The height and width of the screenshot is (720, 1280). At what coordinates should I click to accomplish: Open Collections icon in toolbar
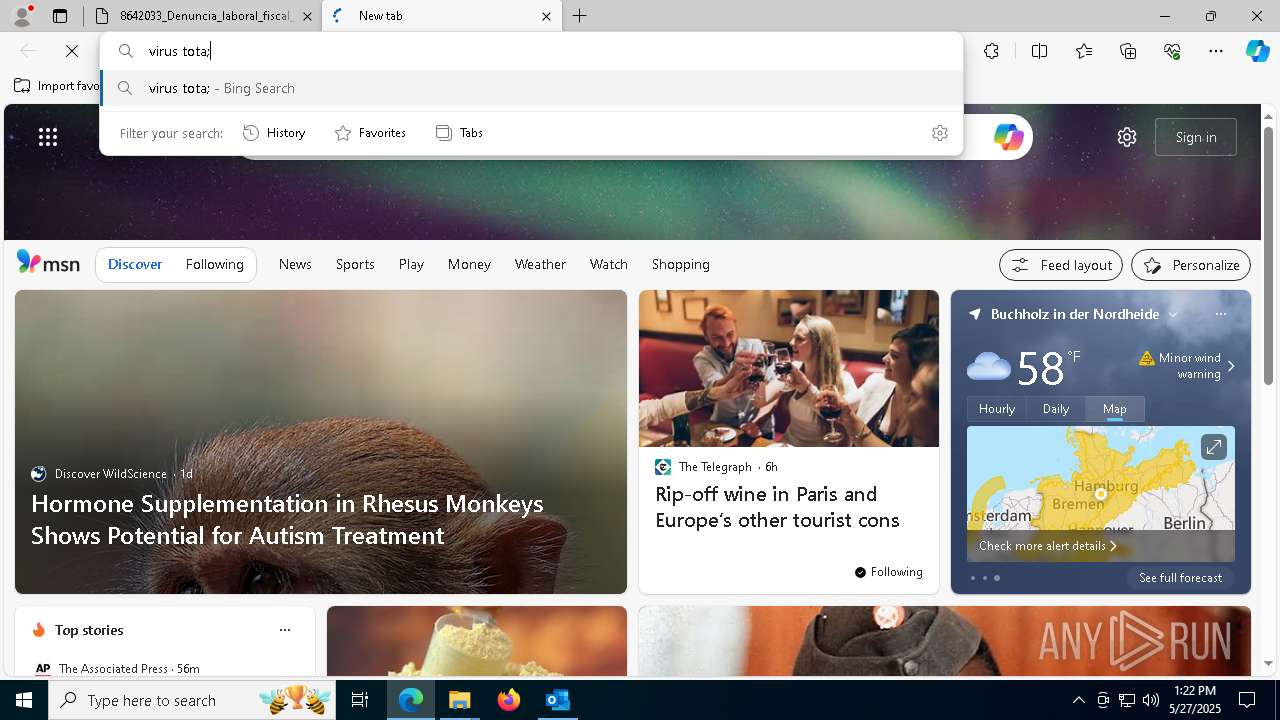(x=1128, y=51)
